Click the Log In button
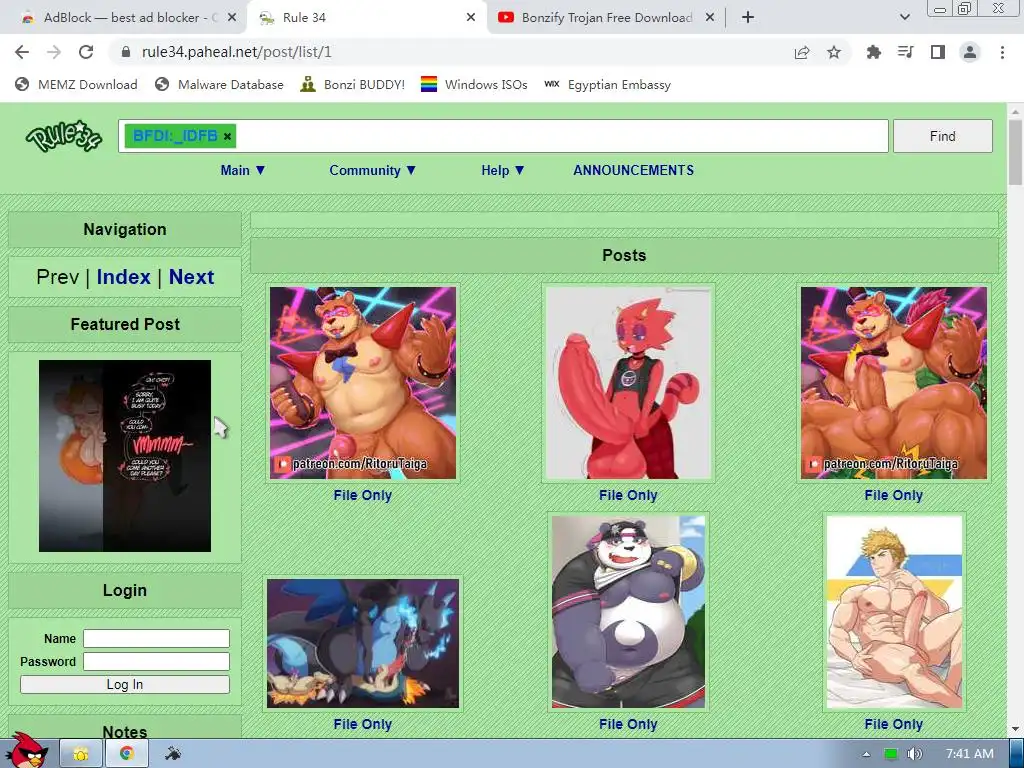This screenshot has height=768, width=1024. [x=125, y=684]
